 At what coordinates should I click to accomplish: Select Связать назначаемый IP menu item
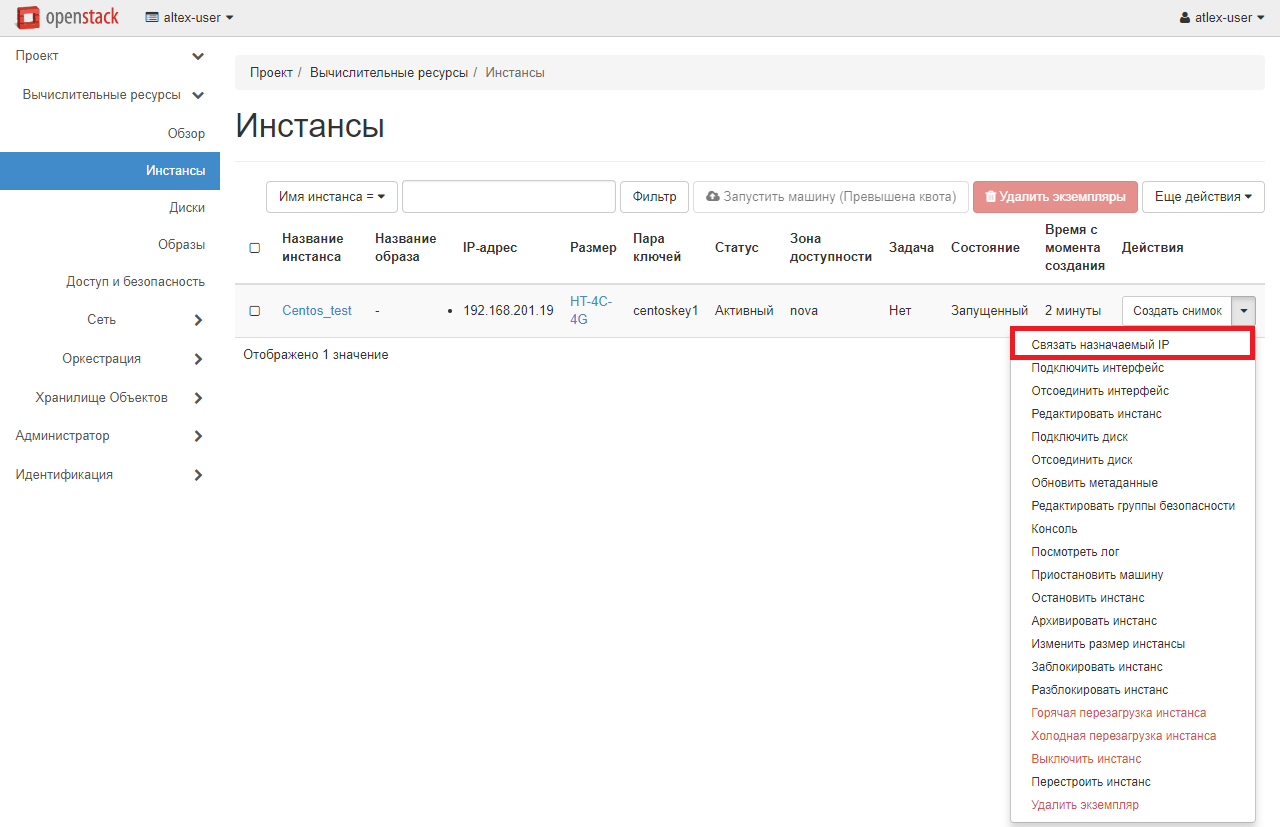point(1100,345)
